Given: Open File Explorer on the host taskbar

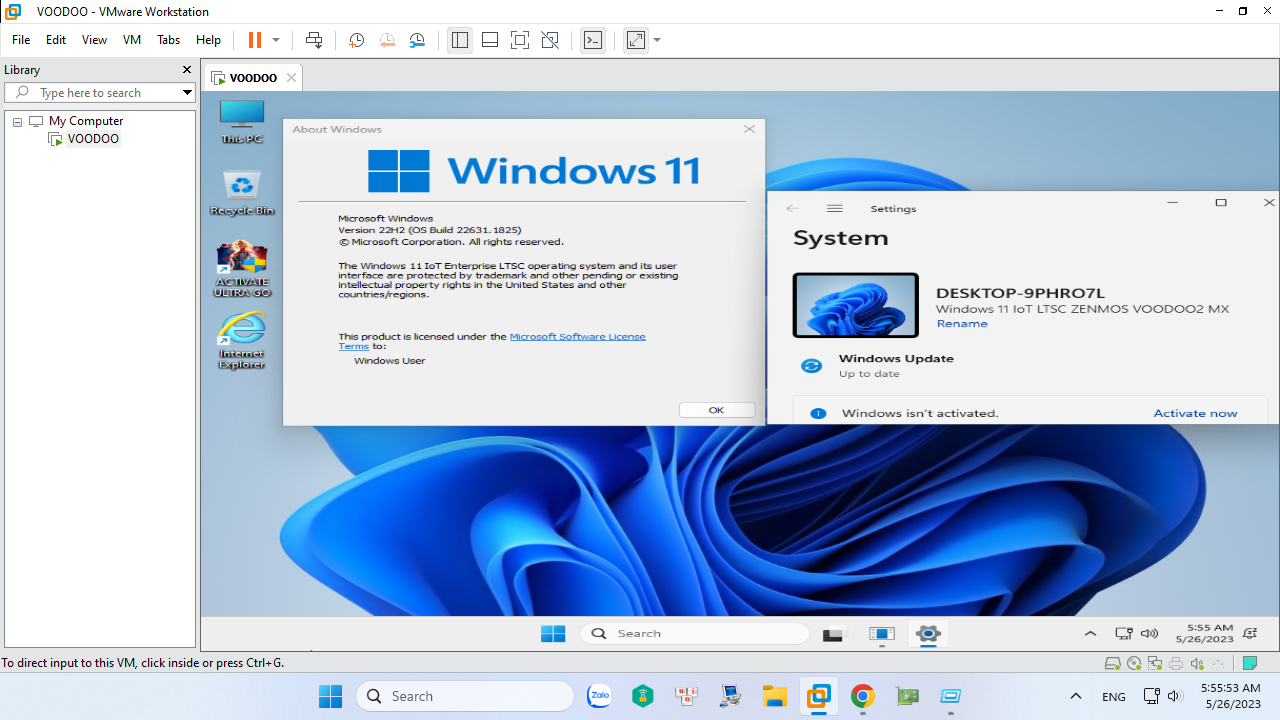Looking at the screenshot, I should (775, 696).
